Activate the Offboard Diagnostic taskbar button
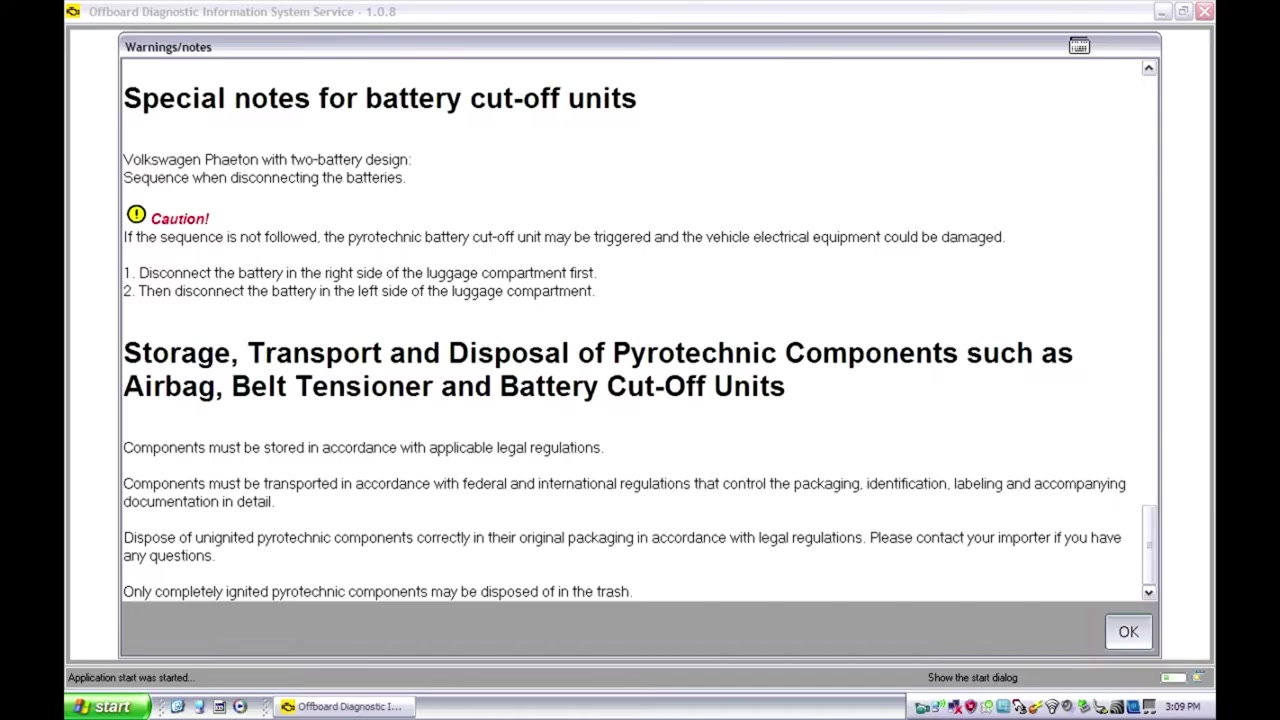The height and width of the screenshot is (720, 1280). tap(342, 707)
